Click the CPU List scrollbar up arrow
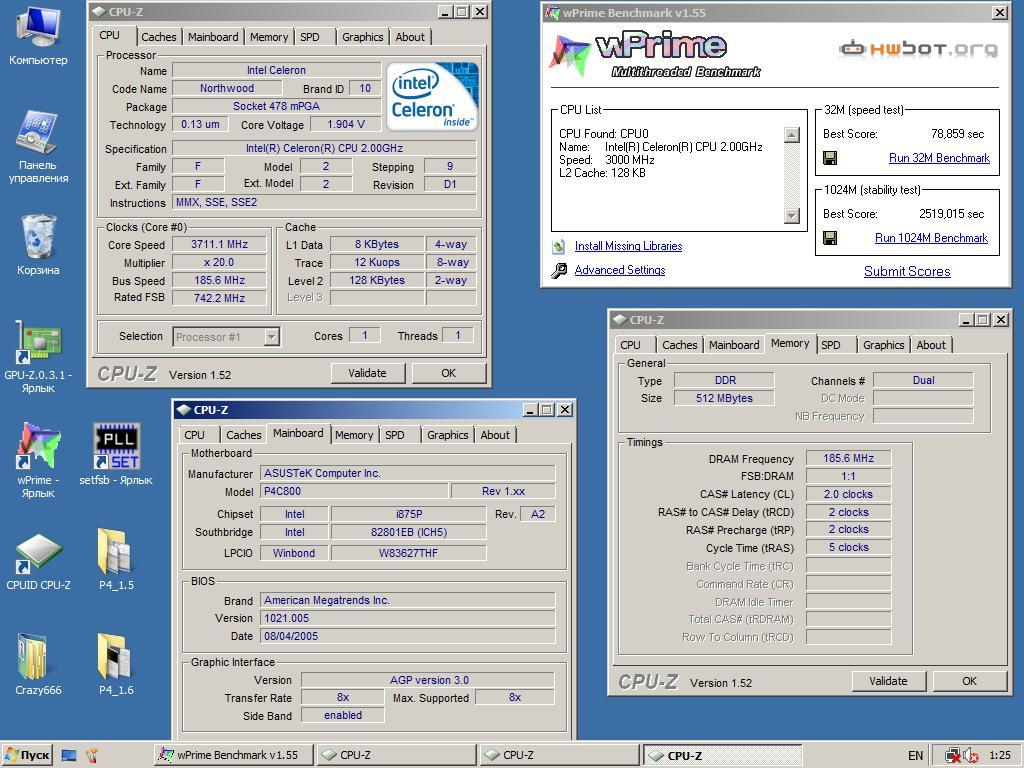The image size is (1024, 768). coord(792,135)
